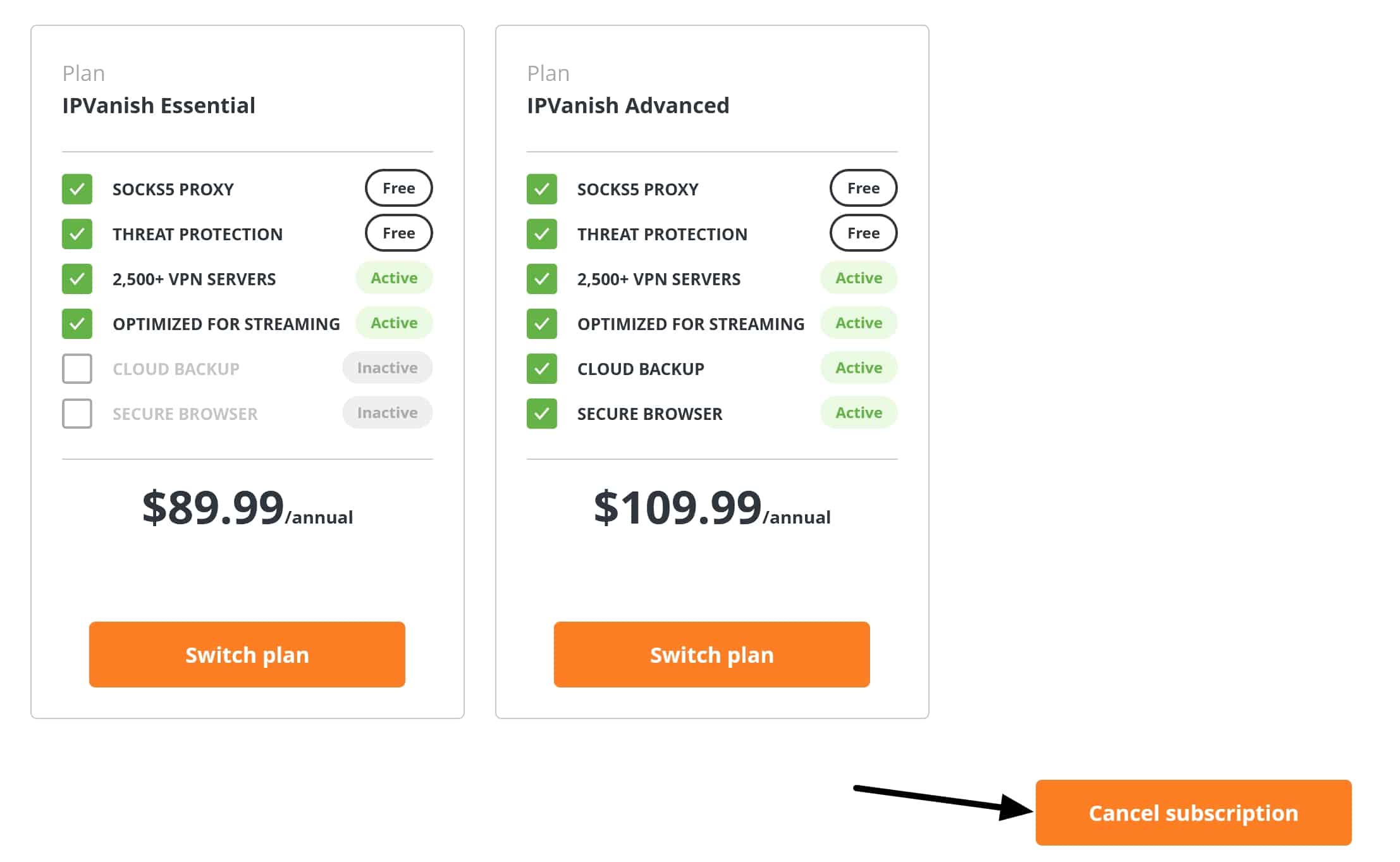Toggle Essential plan OPTIMIZED FOR STREAMING checkbox
This screenshot has height=862, width=1400.
(x=77, y=324)
